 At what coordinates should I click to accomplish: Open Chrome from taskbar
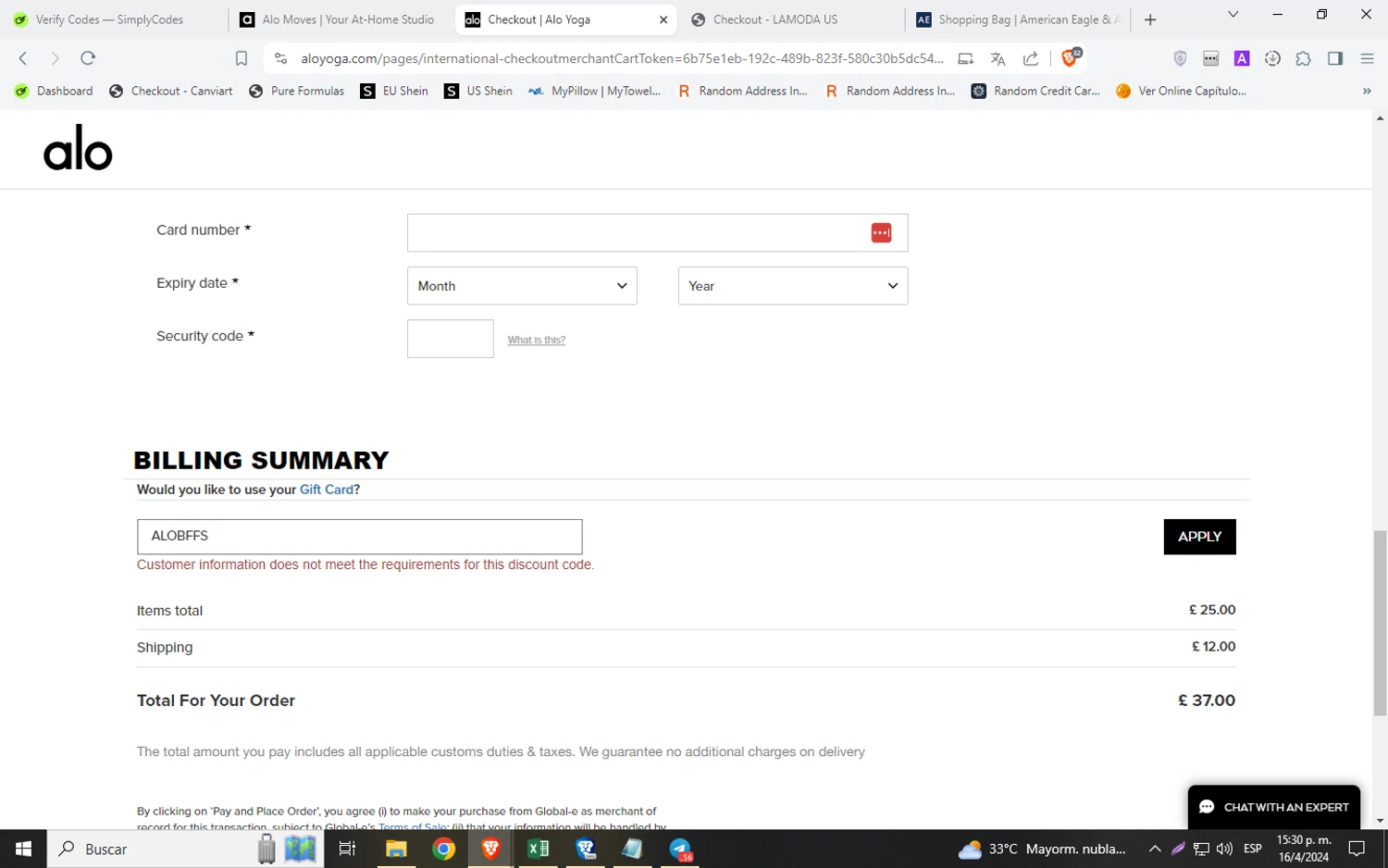point(443,849)
